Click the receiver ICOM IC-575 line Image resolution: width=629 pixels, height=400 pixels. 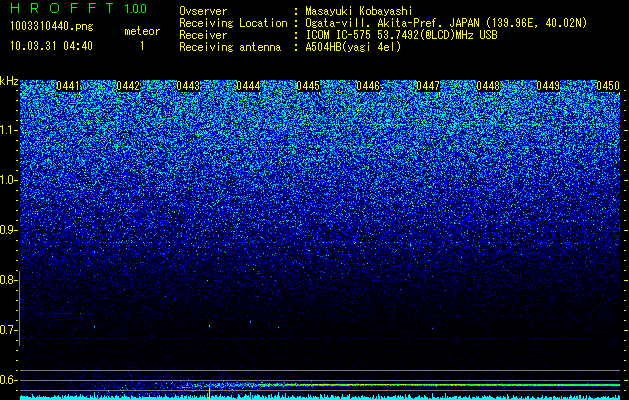coord(401,35)
